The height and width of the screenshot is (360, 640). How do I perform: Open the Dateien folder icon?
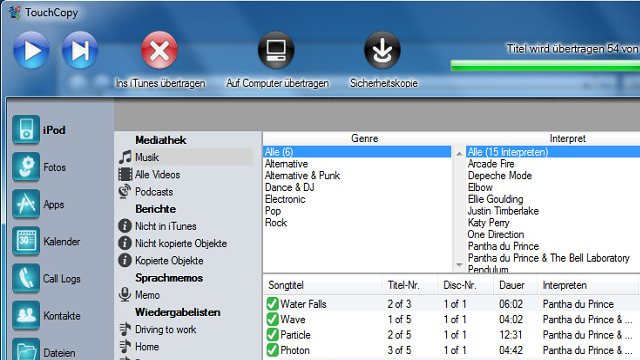26,350
